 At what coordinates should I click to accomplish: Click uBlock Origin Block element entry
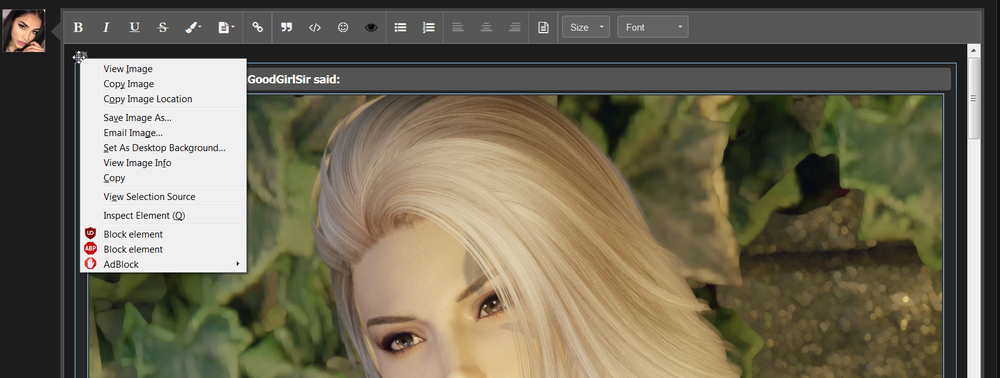tap(163, 234)
